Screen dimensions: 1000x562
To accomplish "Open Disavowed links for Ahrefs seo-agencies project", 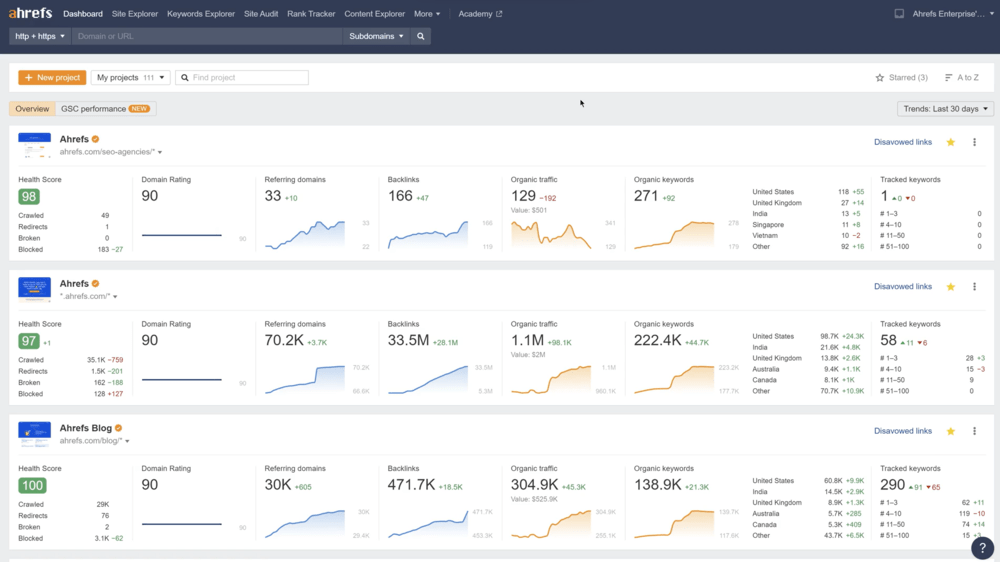I will point(902,142).
